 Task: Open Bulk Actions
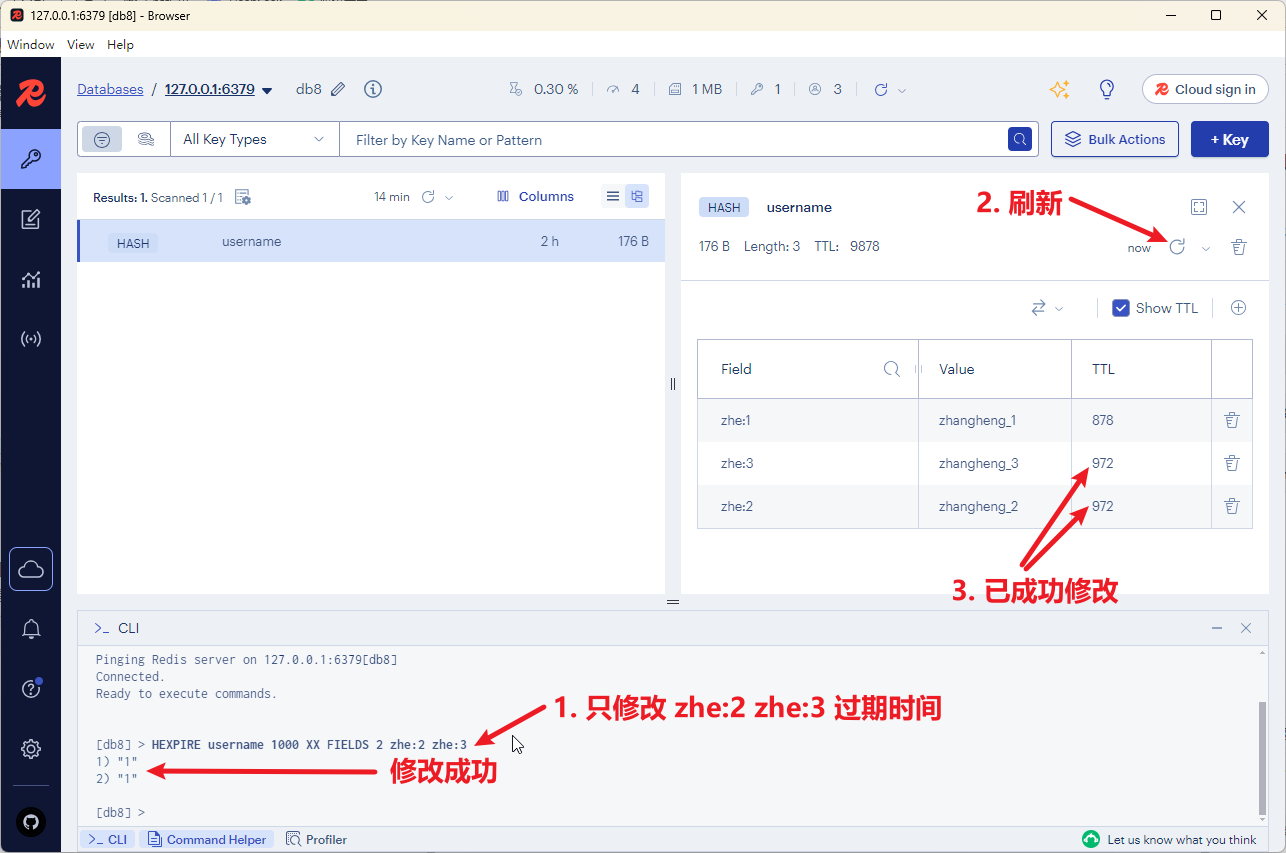tap(1115, 139)
